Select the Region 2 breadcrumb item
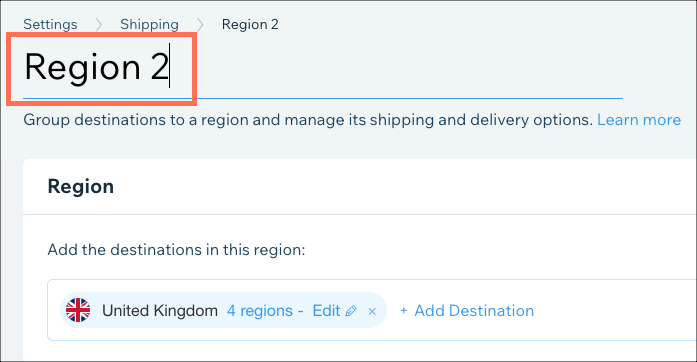697x362 pixels. [250, 24]
